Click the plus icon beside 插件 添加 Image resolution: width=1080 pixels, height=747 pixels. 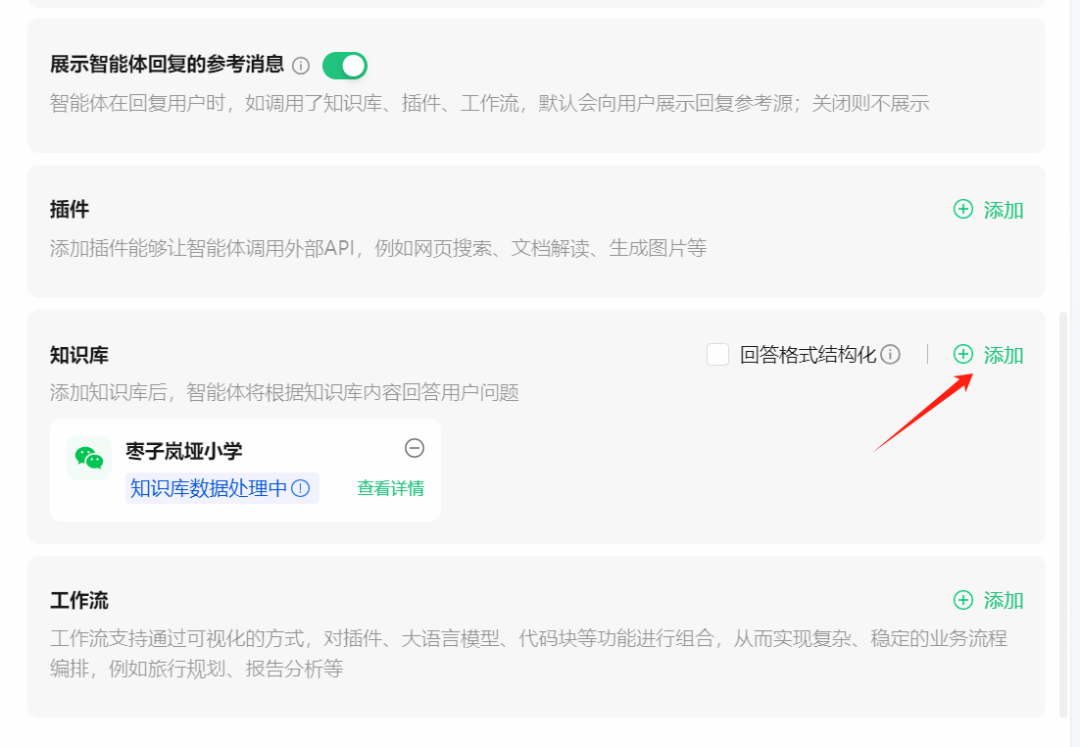pos(963,210)
